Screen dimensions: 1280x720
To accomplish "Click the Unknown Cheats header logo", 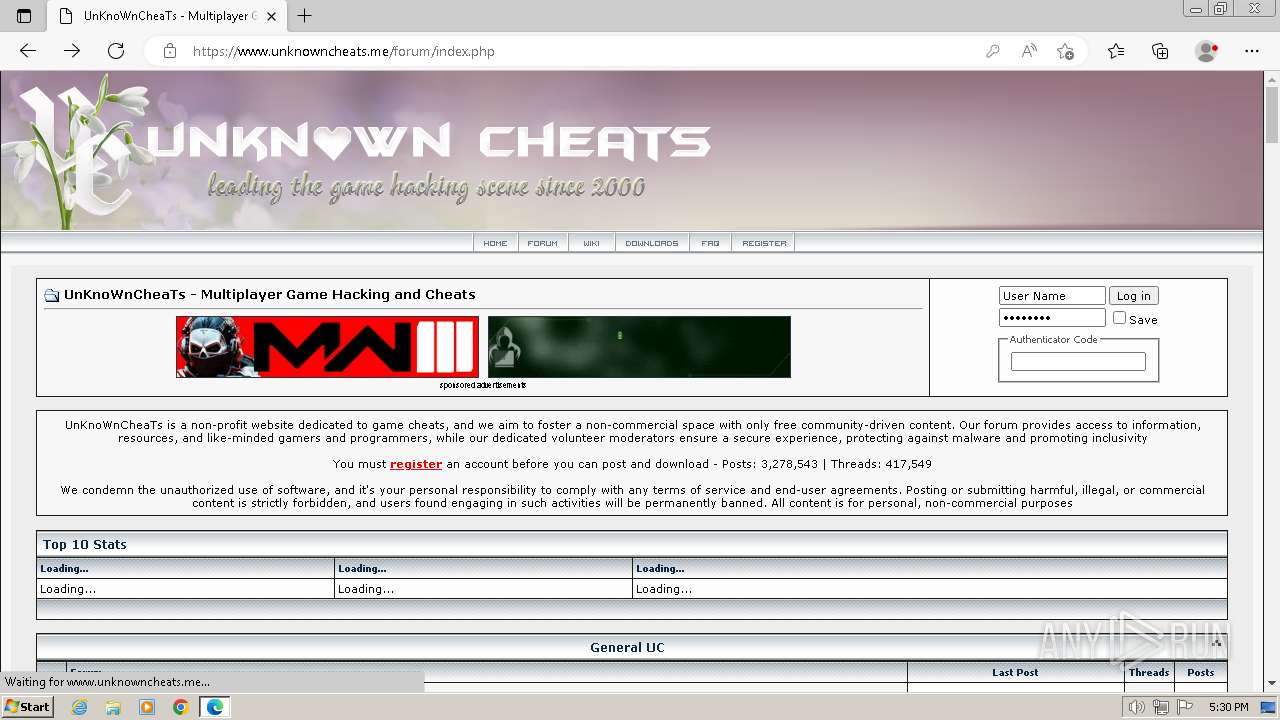I will click(x=365, y=150).
